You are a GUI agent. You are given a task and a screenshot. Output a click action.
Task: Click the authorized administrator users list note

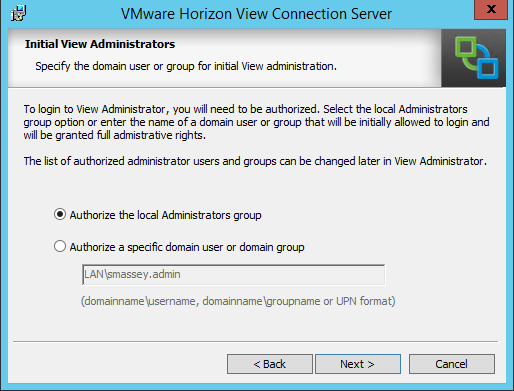(255, 161)
